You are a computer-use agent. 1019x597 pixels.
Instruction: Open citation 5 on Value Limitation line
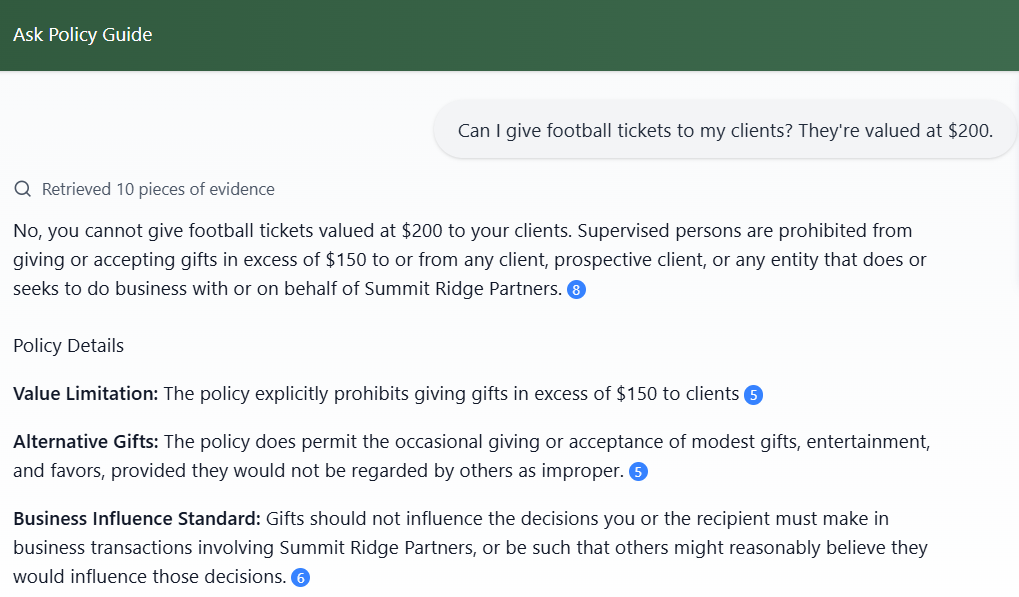pos(754,394)
